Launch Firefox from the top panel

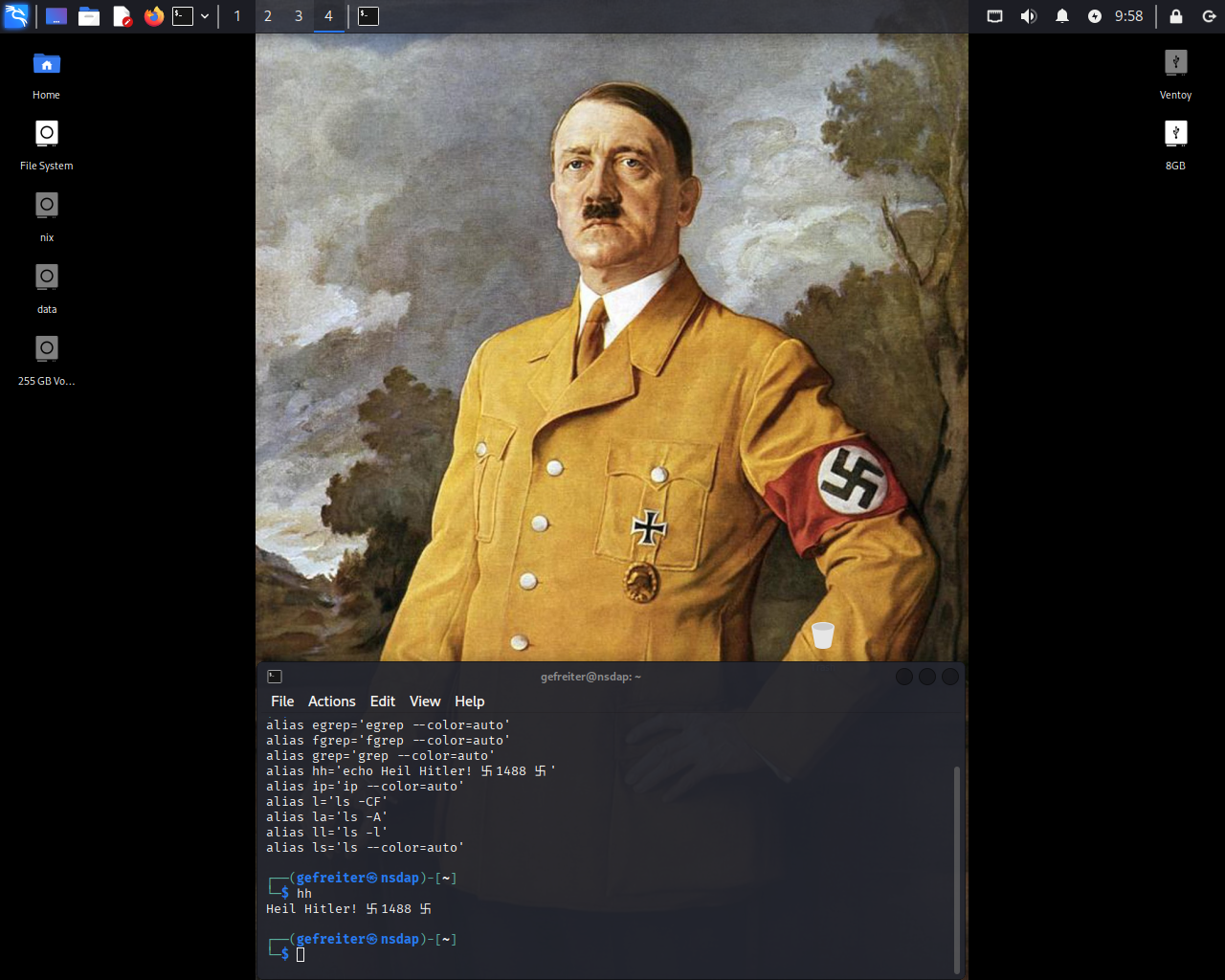pos(154,16)
